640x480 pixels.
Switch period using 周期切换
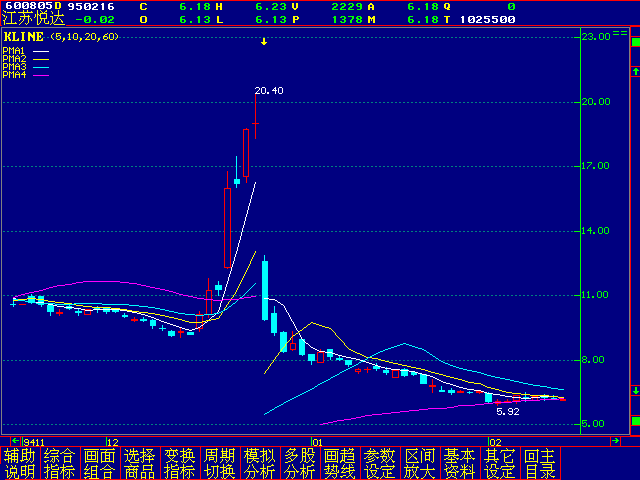pos(220,463)
